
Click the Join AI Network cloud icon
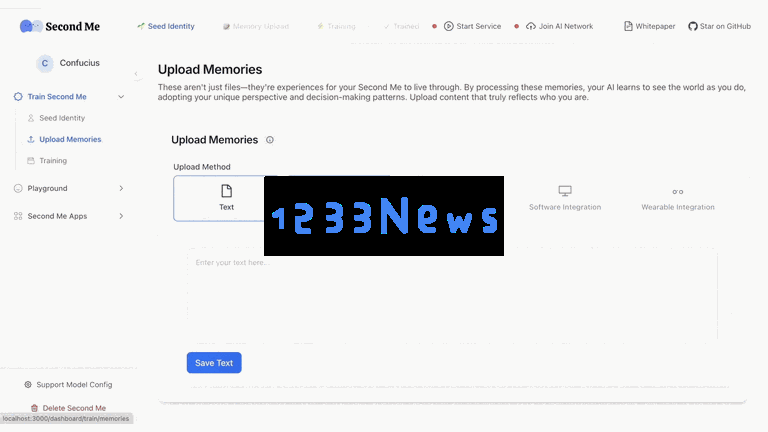point(531,26)
